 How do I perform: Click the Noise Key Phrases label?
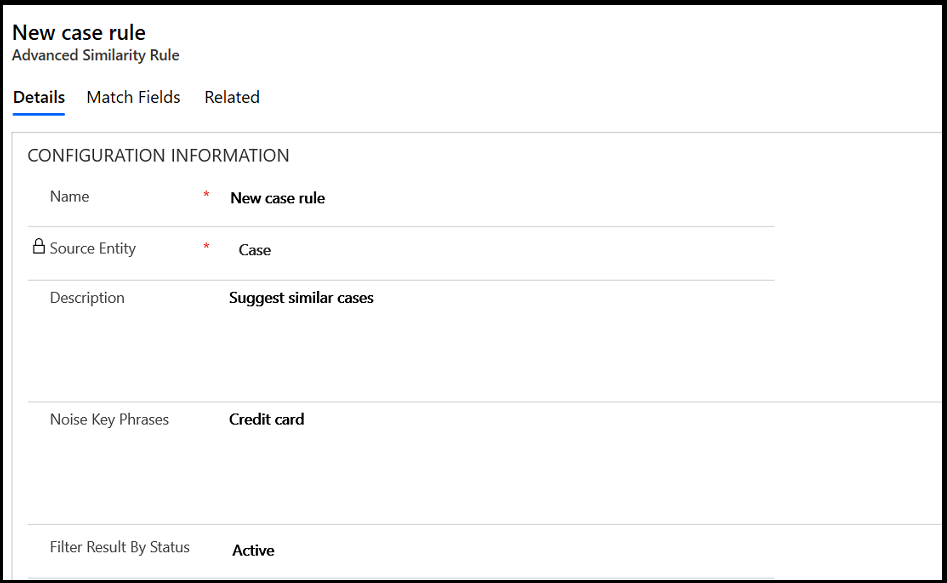(109, 420)
